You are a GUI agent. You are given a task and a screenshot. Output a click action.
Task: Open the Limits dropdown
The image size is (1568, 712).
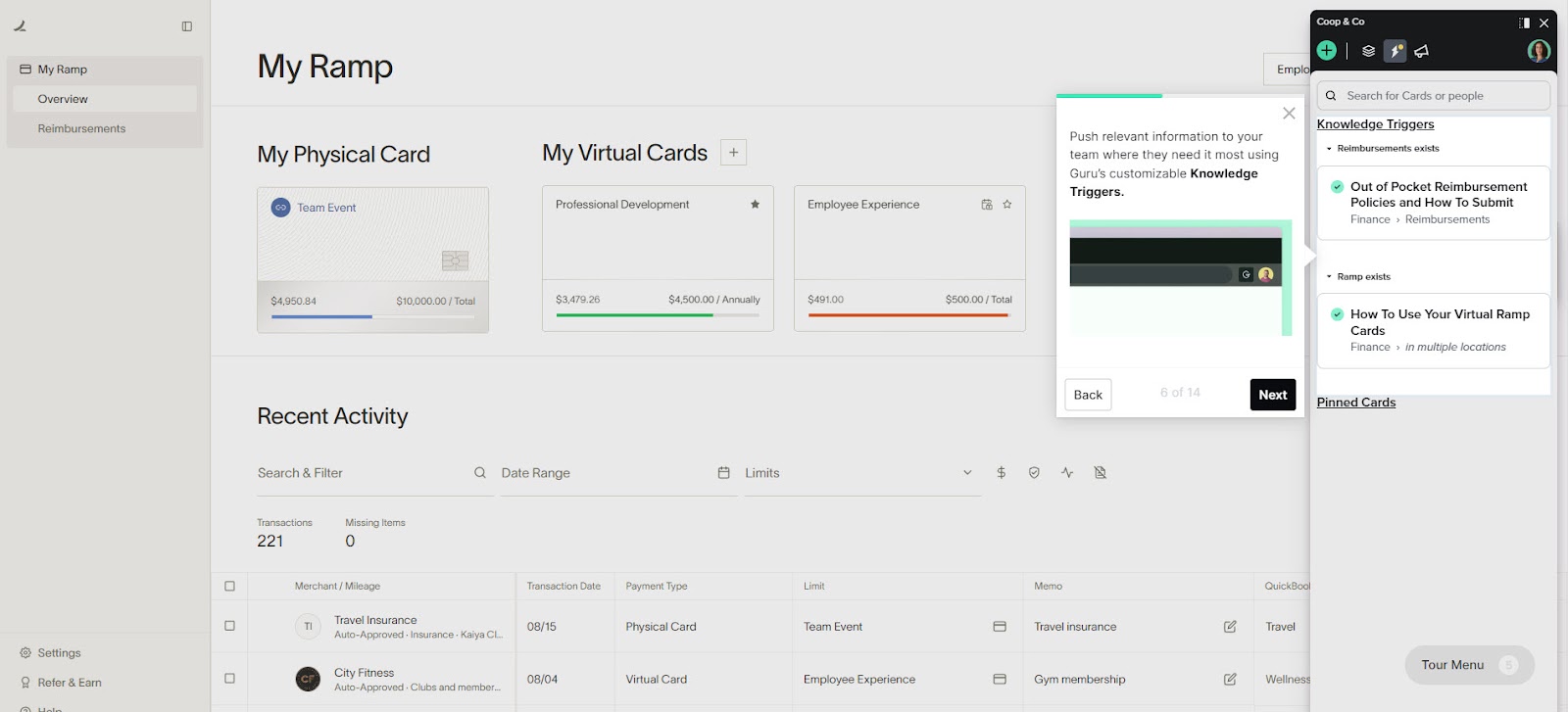[862, 473]
